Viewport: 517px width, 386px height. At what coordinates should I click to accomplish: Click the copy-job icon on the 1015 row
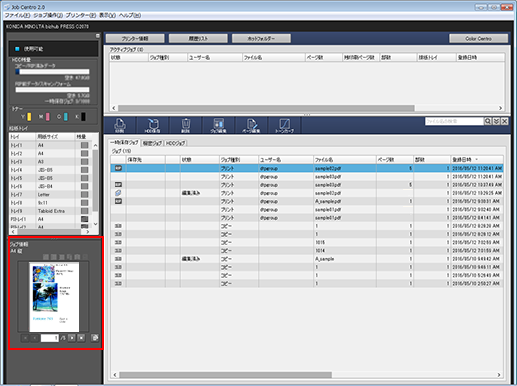[118, 242]
